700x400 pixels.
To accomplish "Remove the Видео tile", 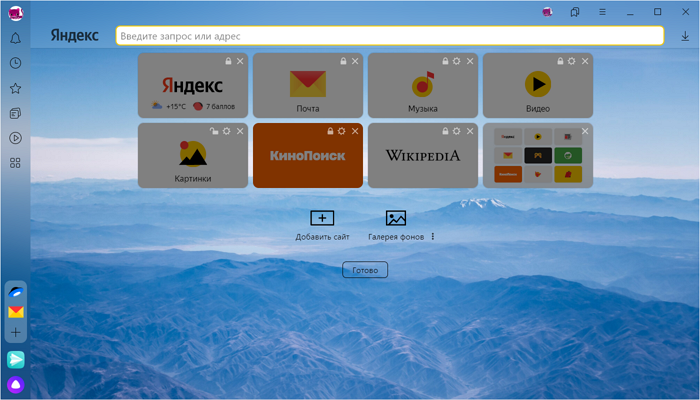I will (585, 61).
